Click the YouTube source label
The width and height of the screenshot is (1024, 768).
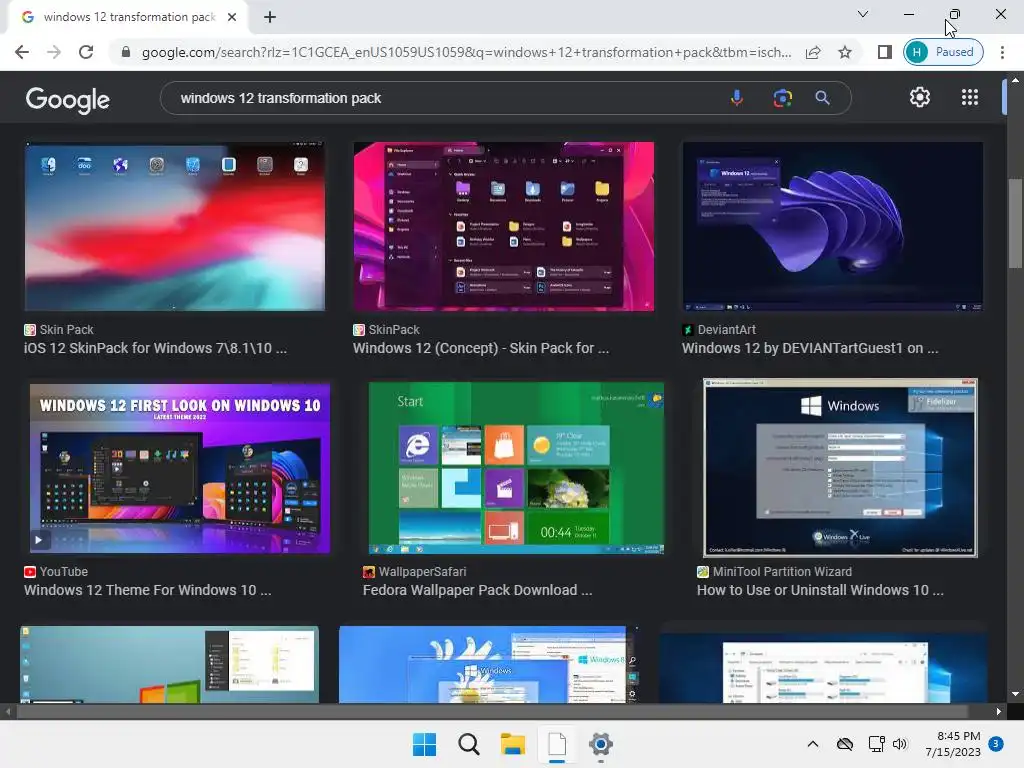[x=63, y=572]
